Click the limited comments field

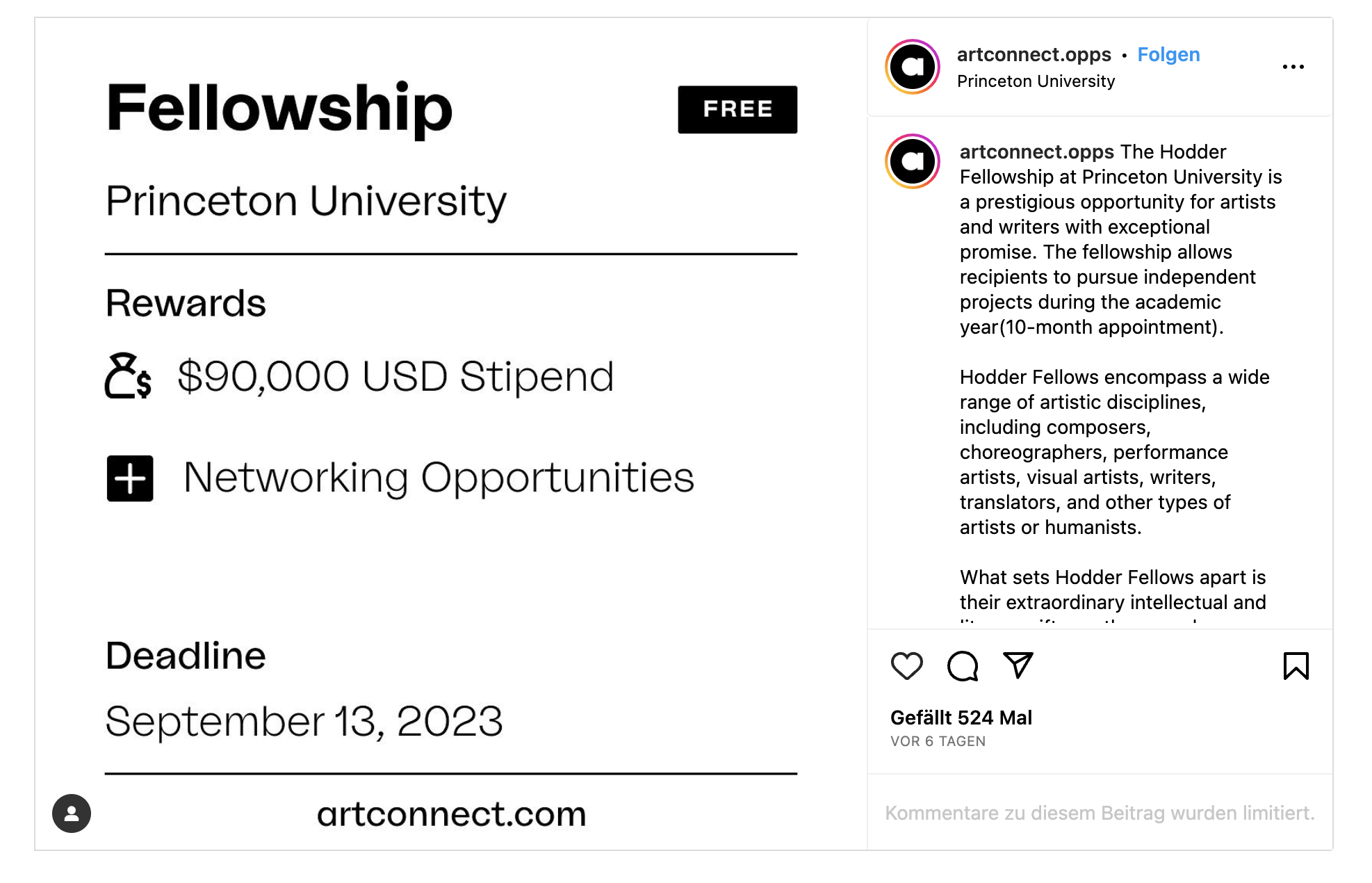(x=1100, y=813)
